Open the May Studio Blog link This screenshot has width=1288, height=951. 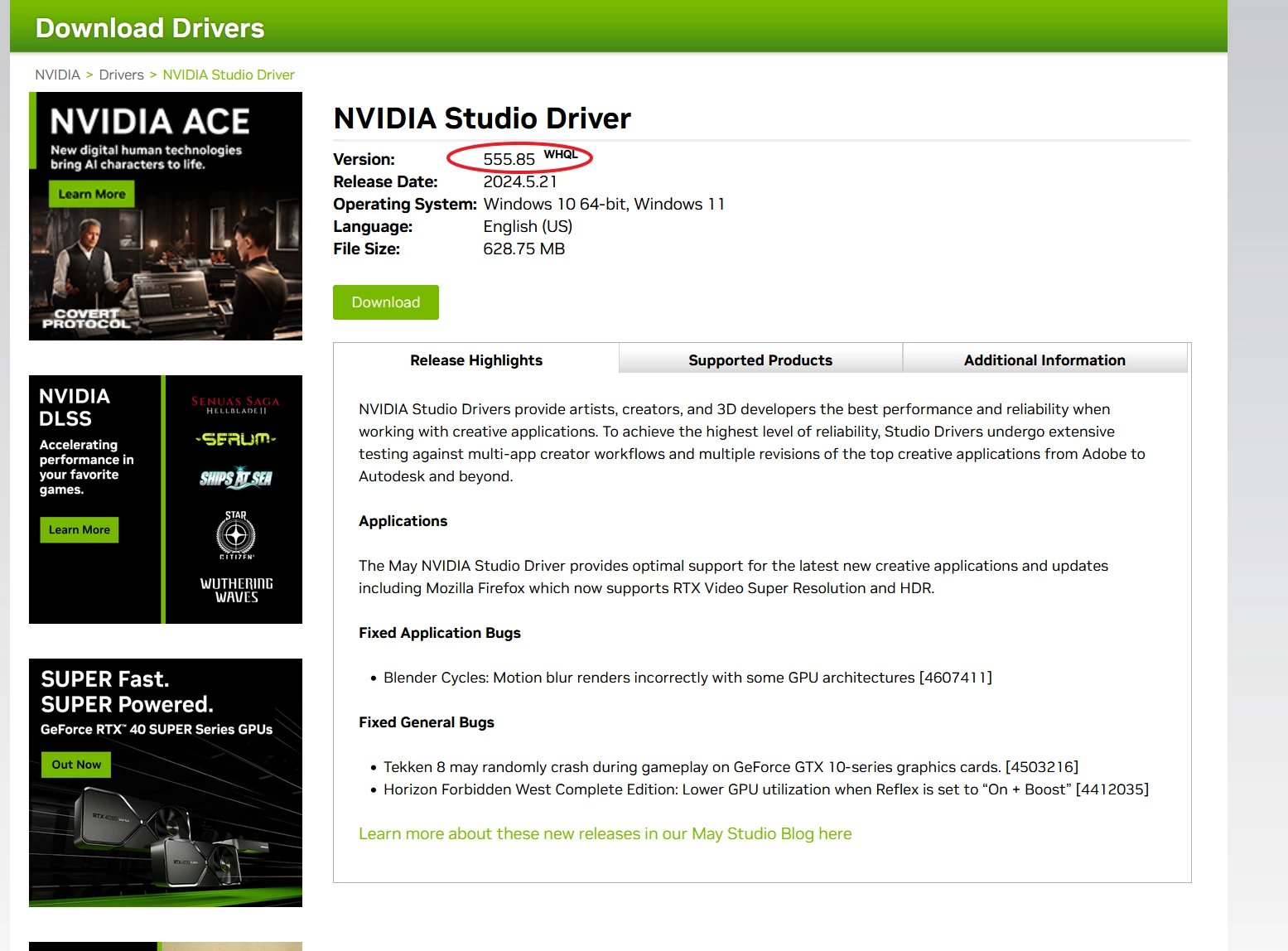605,833
